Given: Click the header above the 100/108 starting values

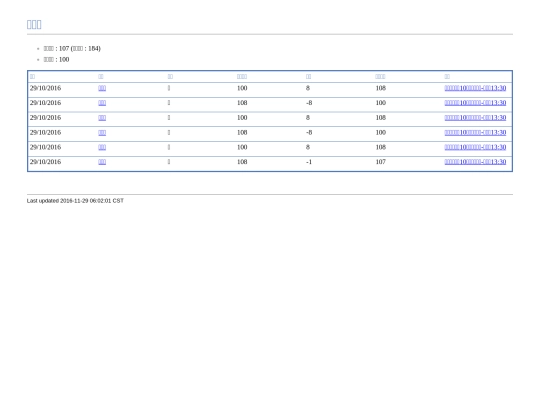Looking at the screenshot, I should [242, 76].
